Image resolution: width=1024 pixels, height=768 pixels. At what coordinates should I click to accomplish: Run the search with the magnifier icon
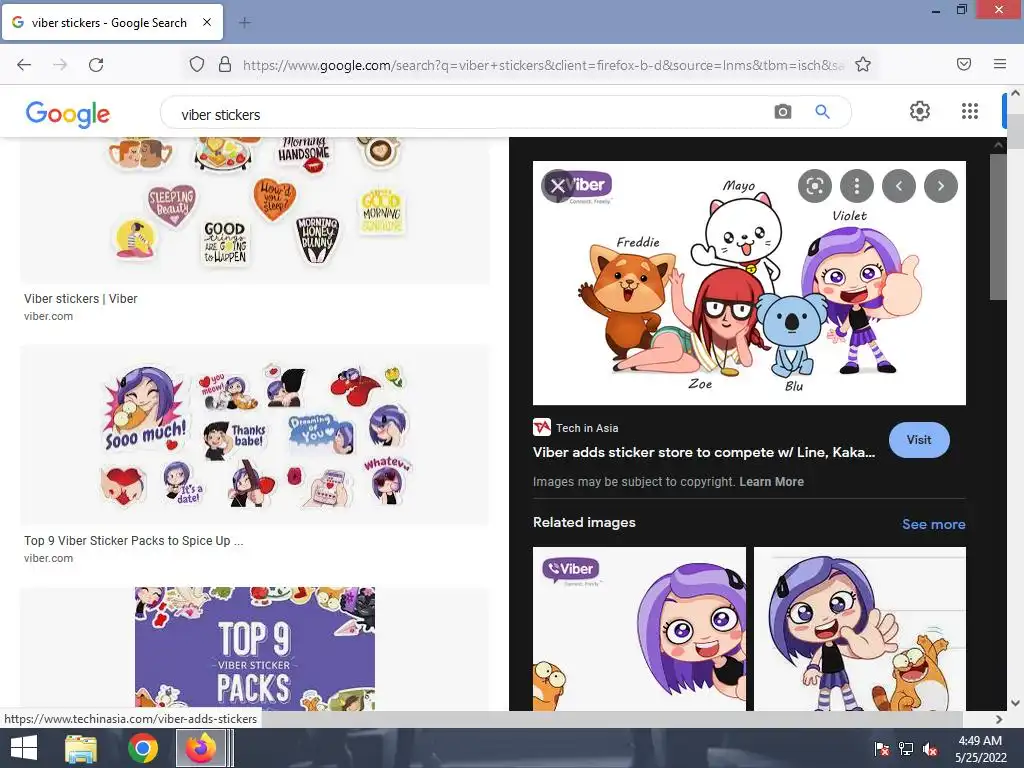coord(822,112)
